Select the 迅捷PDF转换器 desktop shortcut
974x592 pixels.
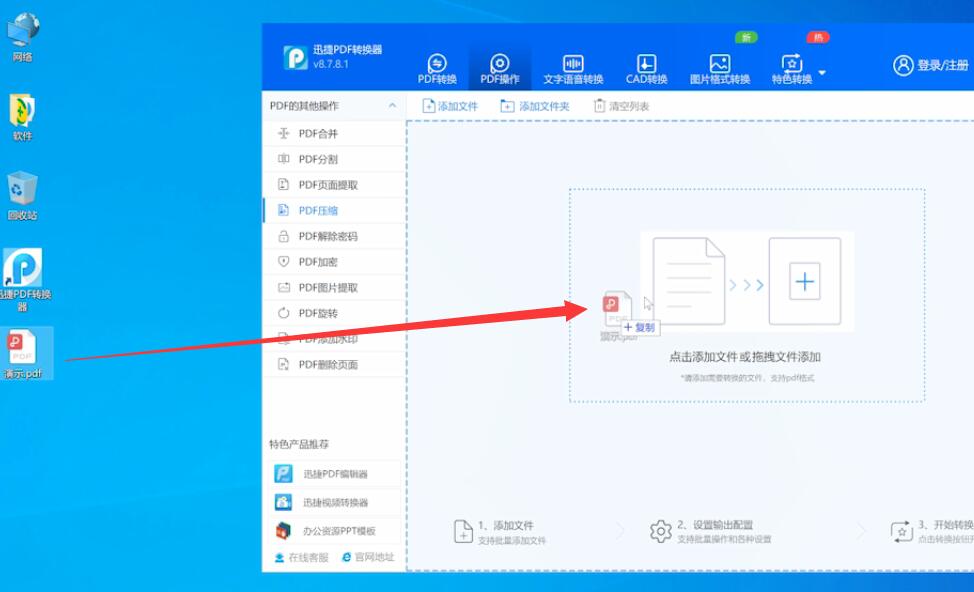click(23, 279)
